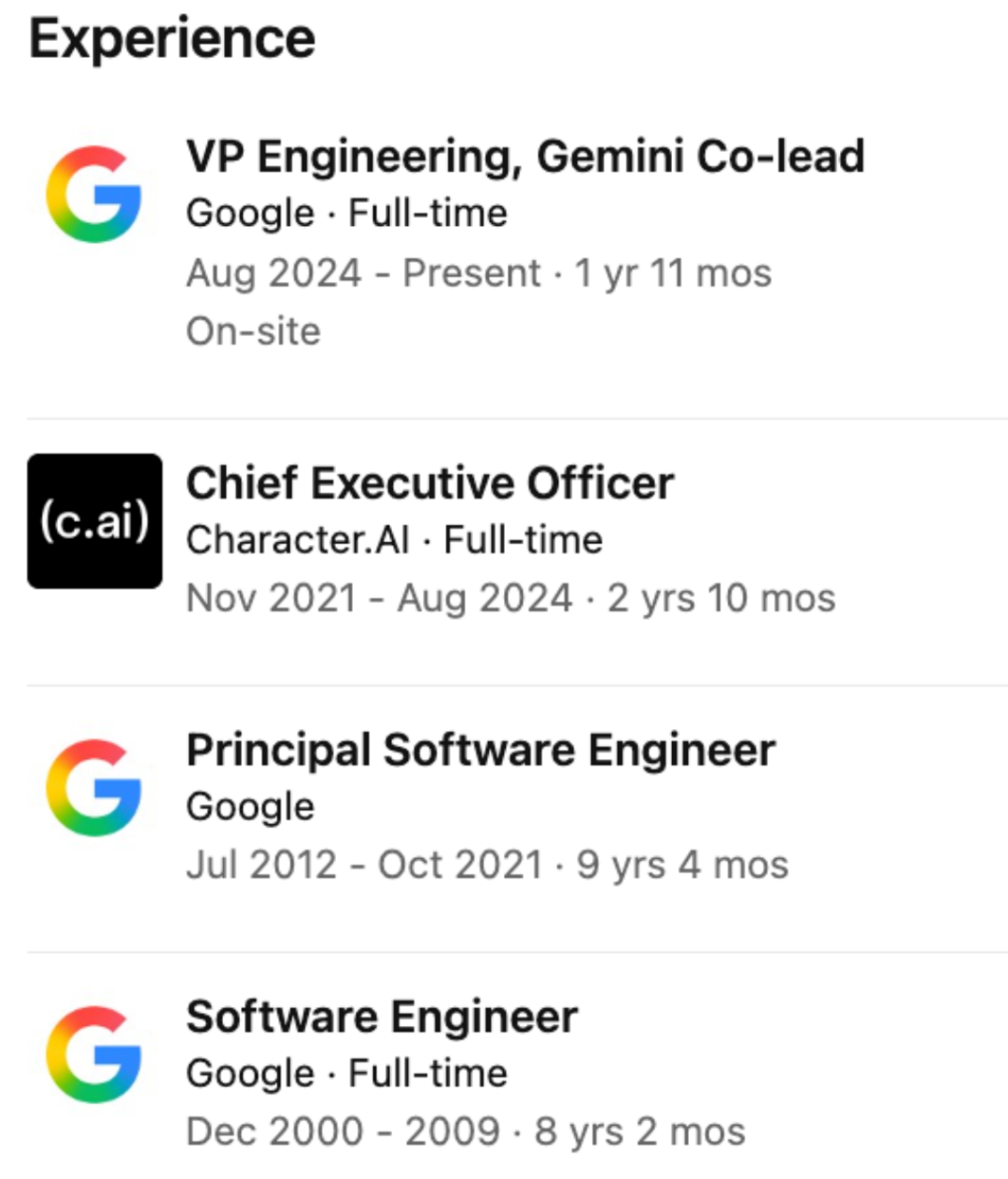
Task: Click Google logo next to Principal Software Engineer
Action: click(93, 788)
